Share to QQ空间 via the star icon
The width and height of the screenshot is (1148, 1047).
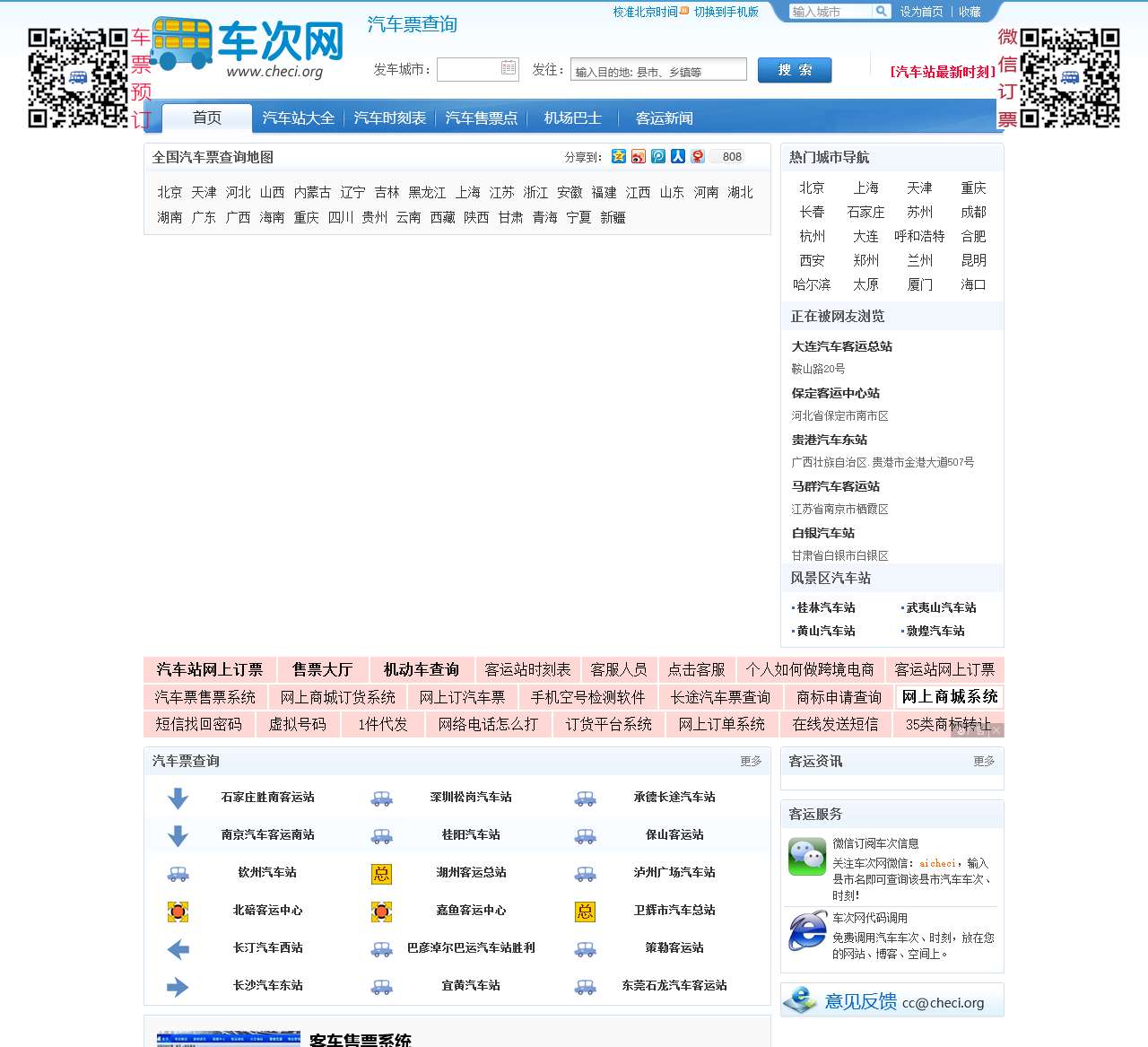619,156
